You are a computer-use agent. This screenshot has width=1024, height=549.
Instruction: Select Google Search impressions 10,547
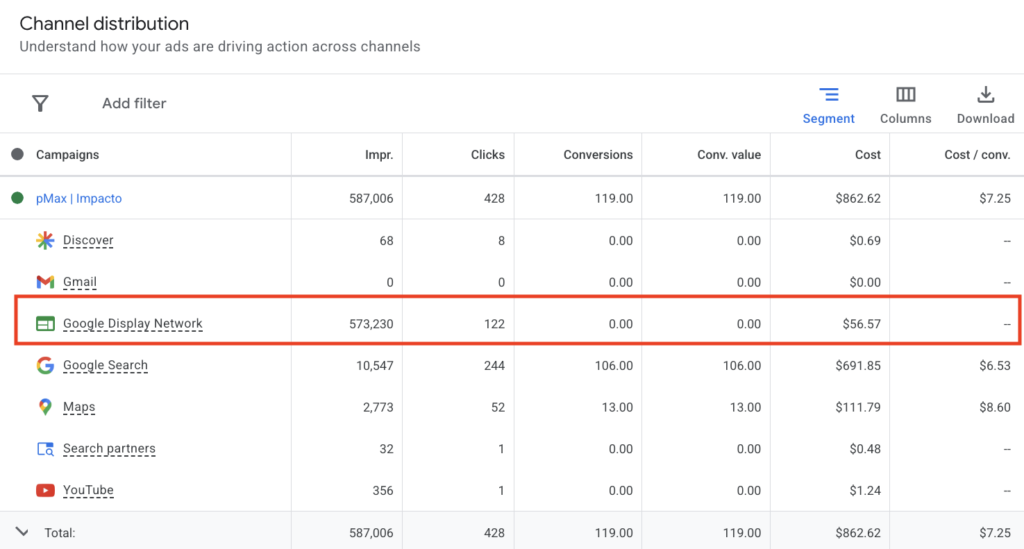[375, 366]
